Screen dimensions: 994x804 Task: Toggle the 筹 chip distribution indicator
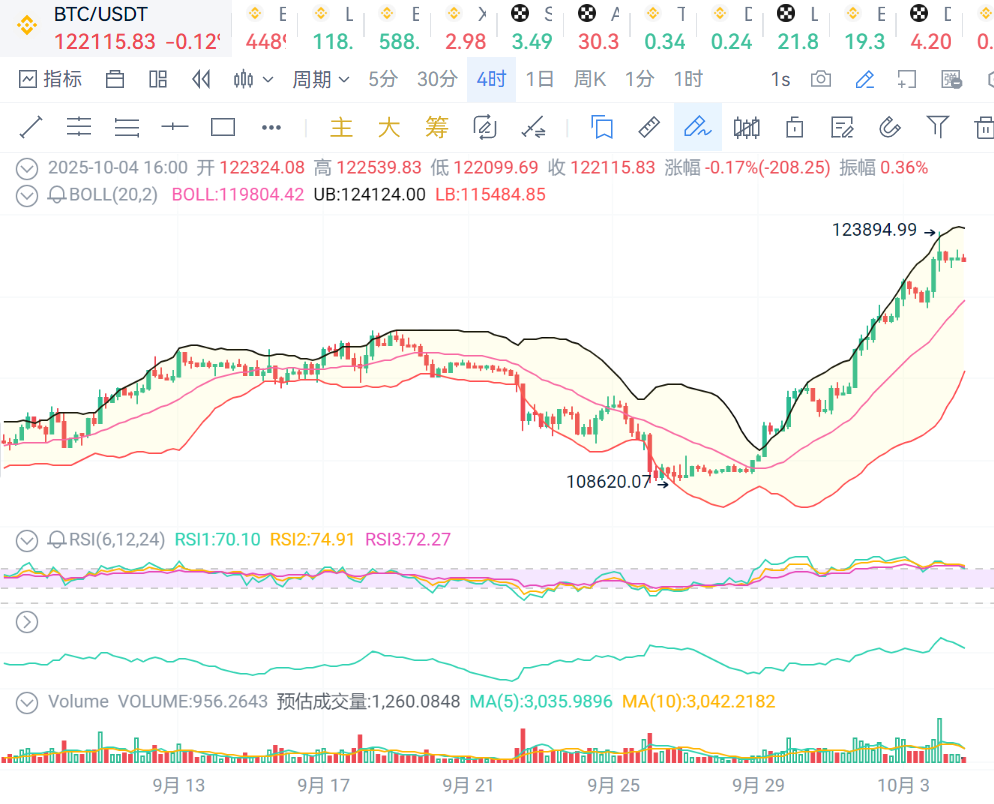pyautogui.click(x=437, y=127)
